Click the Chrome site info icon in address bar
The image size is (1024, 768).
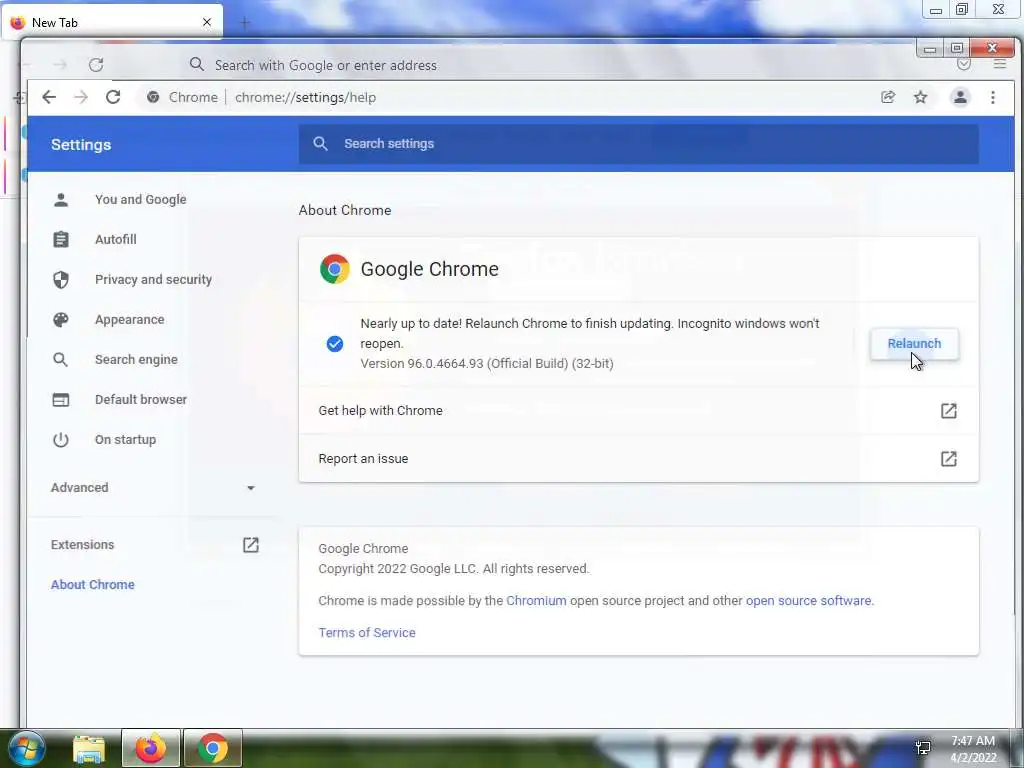click(153, 97)
